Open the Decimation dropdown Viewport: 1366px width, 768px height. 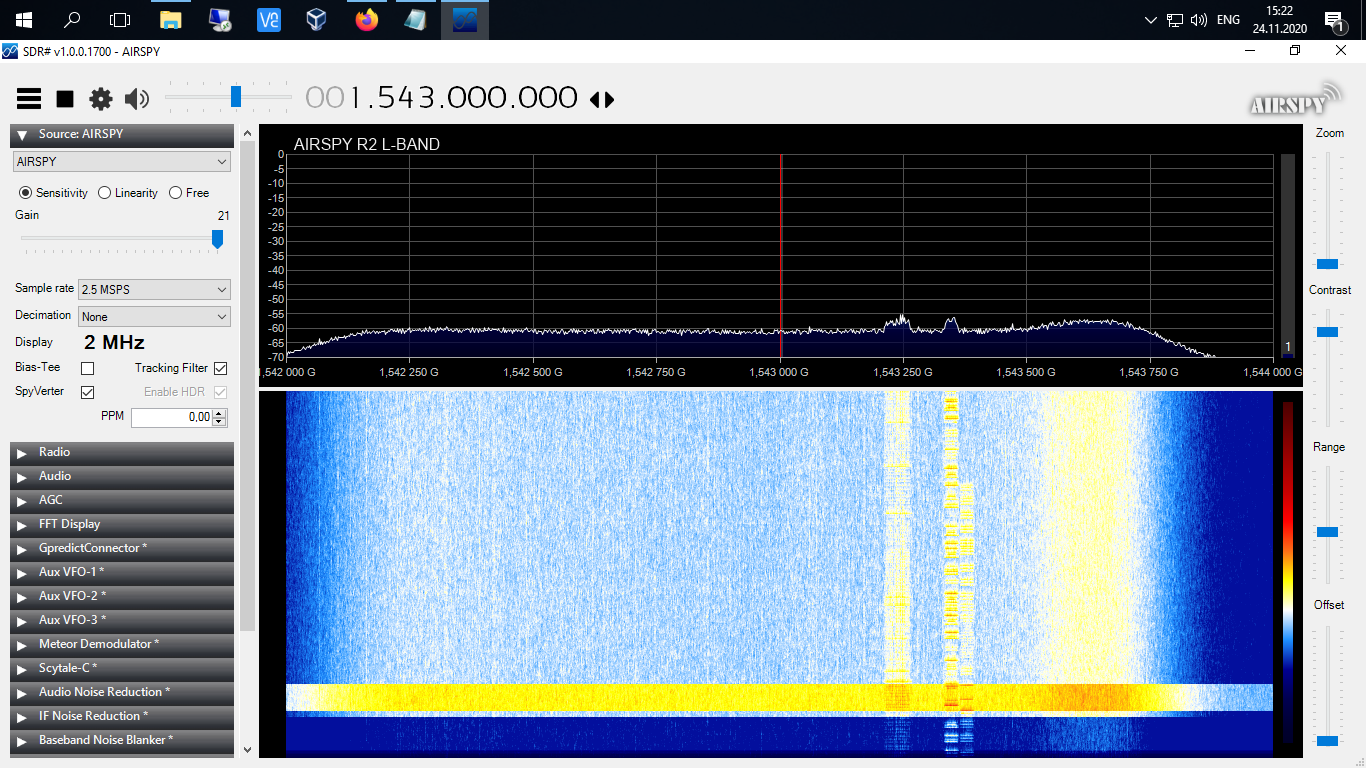coord(154,317)
